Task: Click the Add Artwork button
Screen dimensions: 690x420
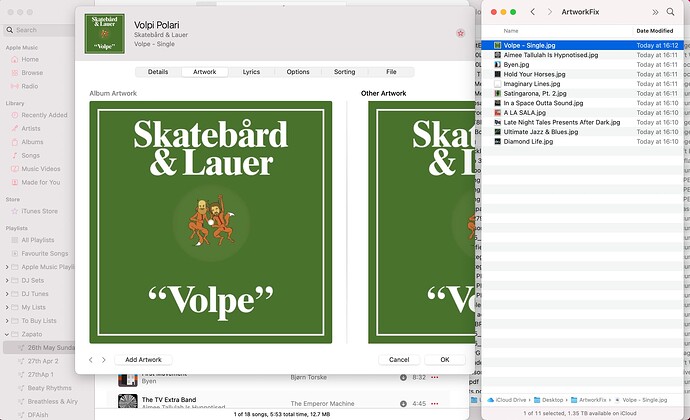Action: (x=143, y=360)
